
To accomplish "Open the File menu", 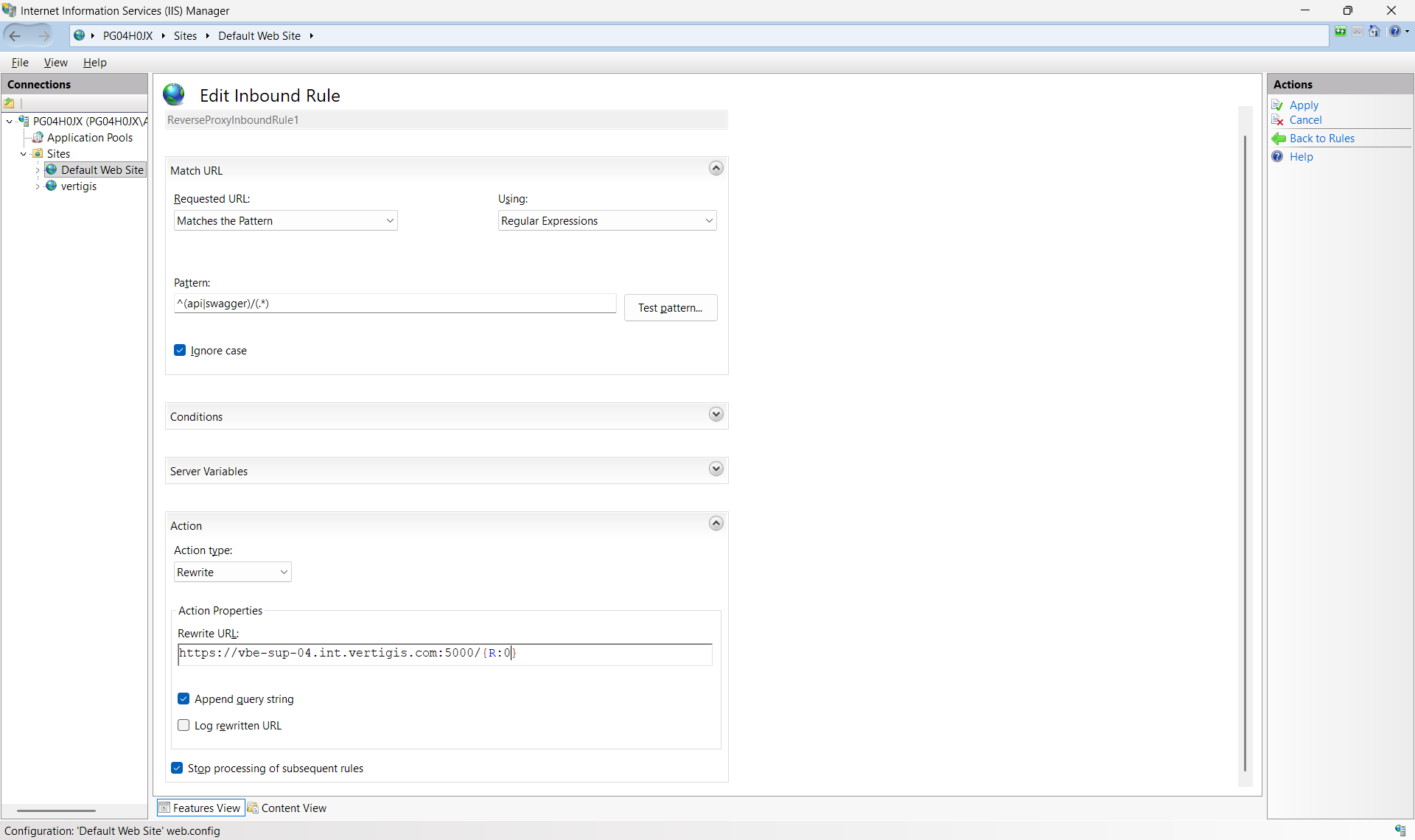I will (20, 63).
